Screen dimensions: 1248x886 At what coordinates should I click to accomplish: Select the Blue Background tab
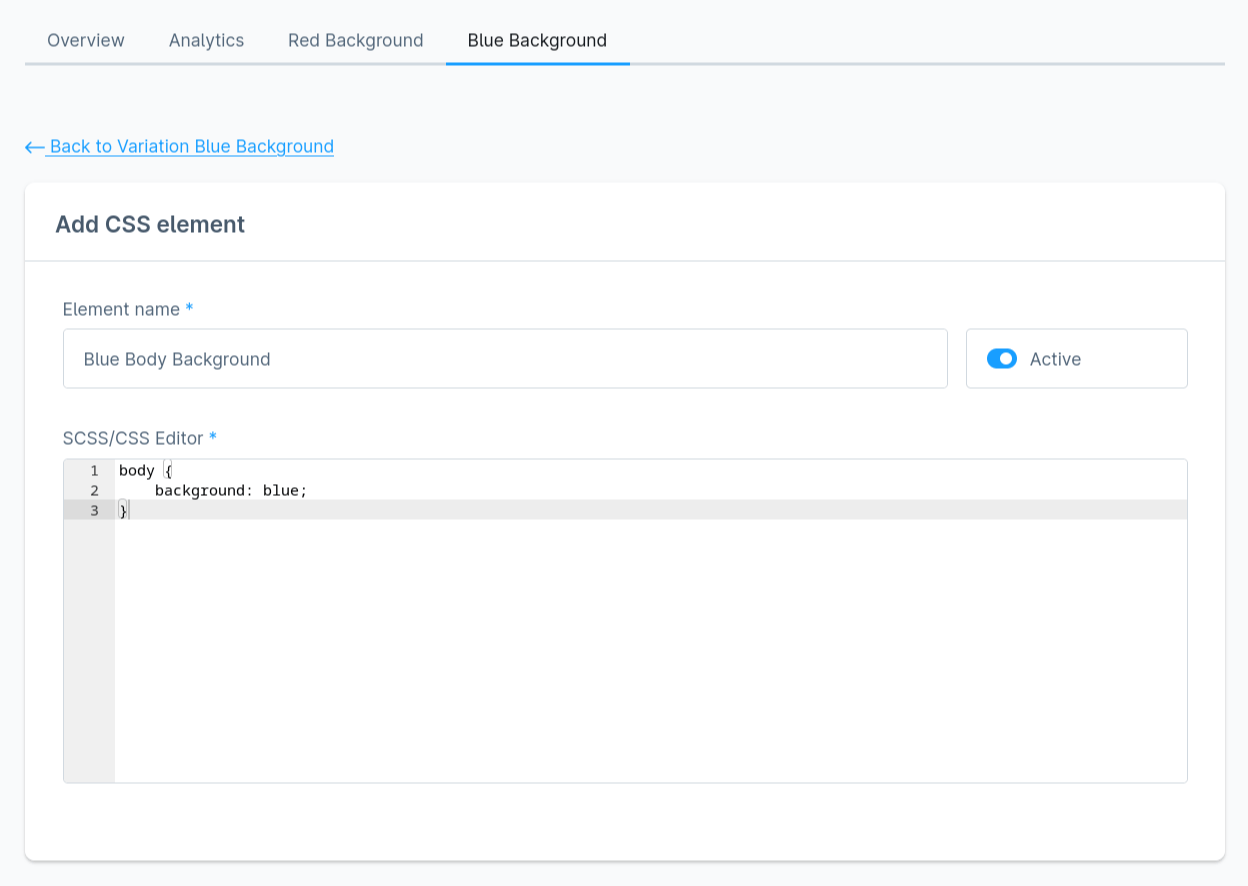coord(537,40)
